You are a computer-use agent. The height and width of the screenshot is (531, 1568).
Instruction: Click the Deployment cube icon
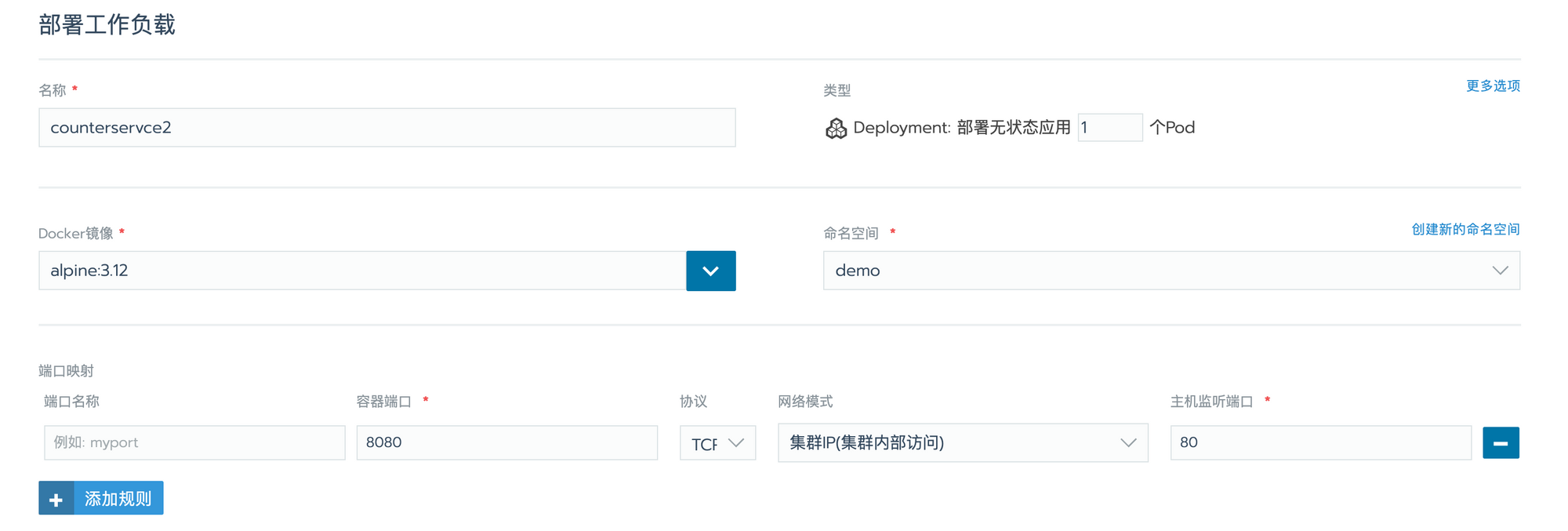click(836, 128)
